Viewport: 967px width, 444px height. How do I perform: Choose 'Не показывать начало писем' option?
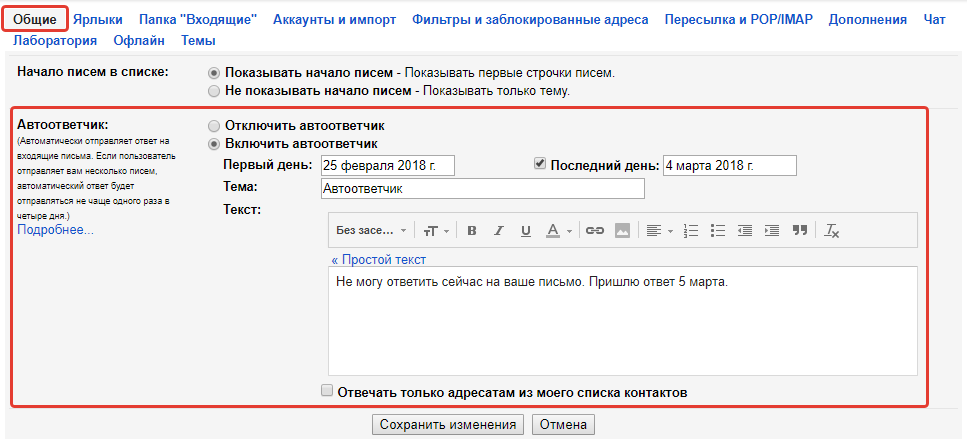214,91
